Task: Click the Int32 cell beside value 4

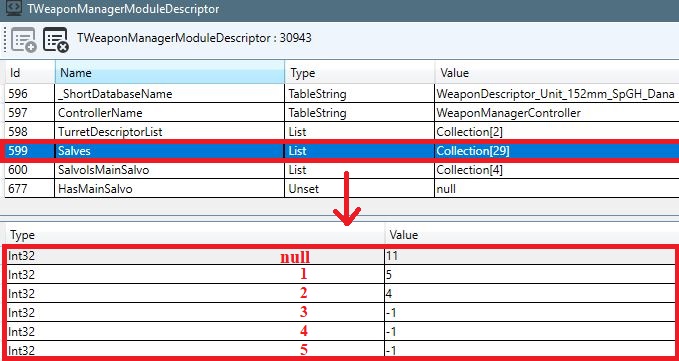Action: coord(195,293)
